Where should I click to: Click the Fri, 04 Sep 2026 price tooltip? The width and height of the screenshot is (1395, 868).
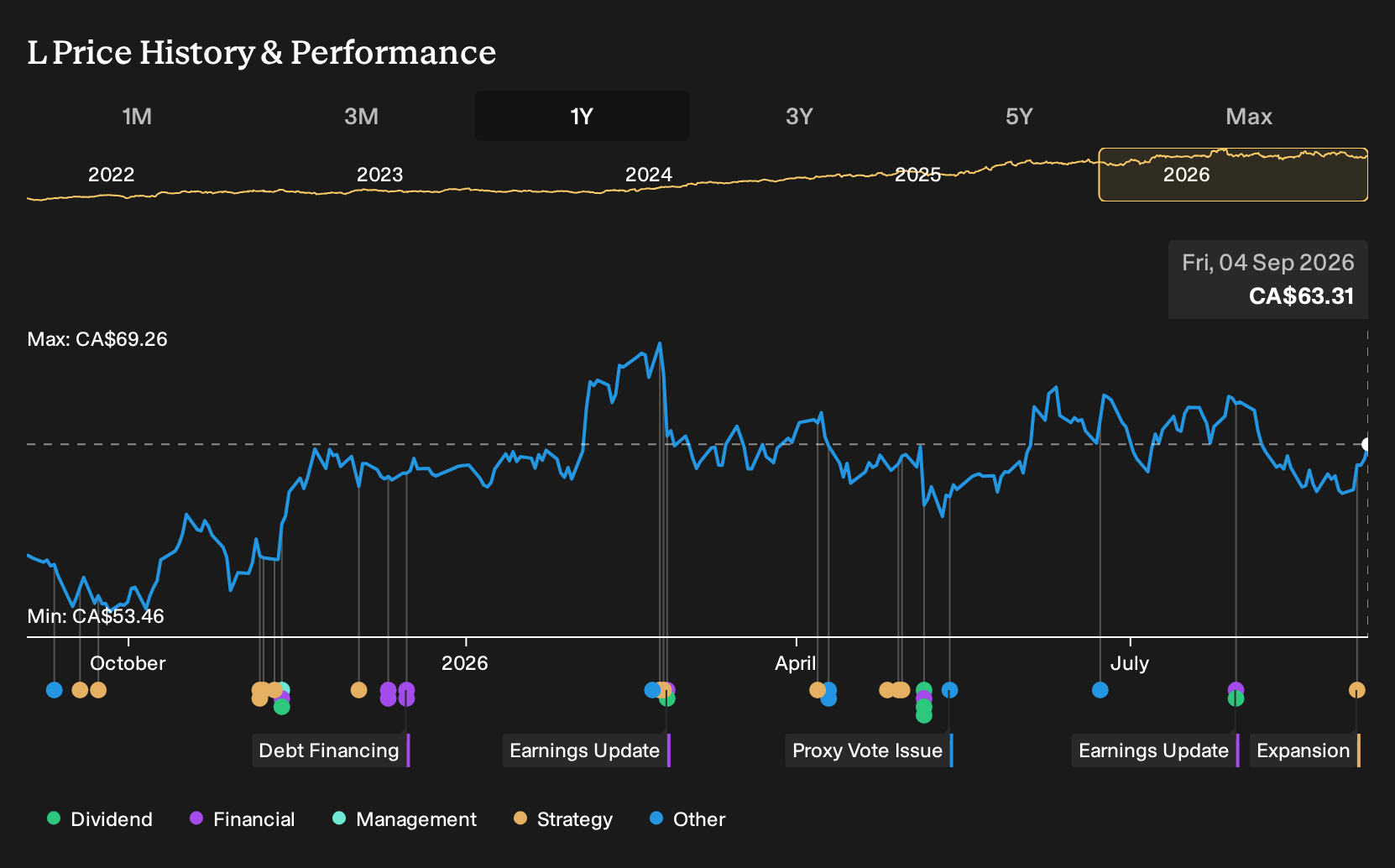(1268, 280)
